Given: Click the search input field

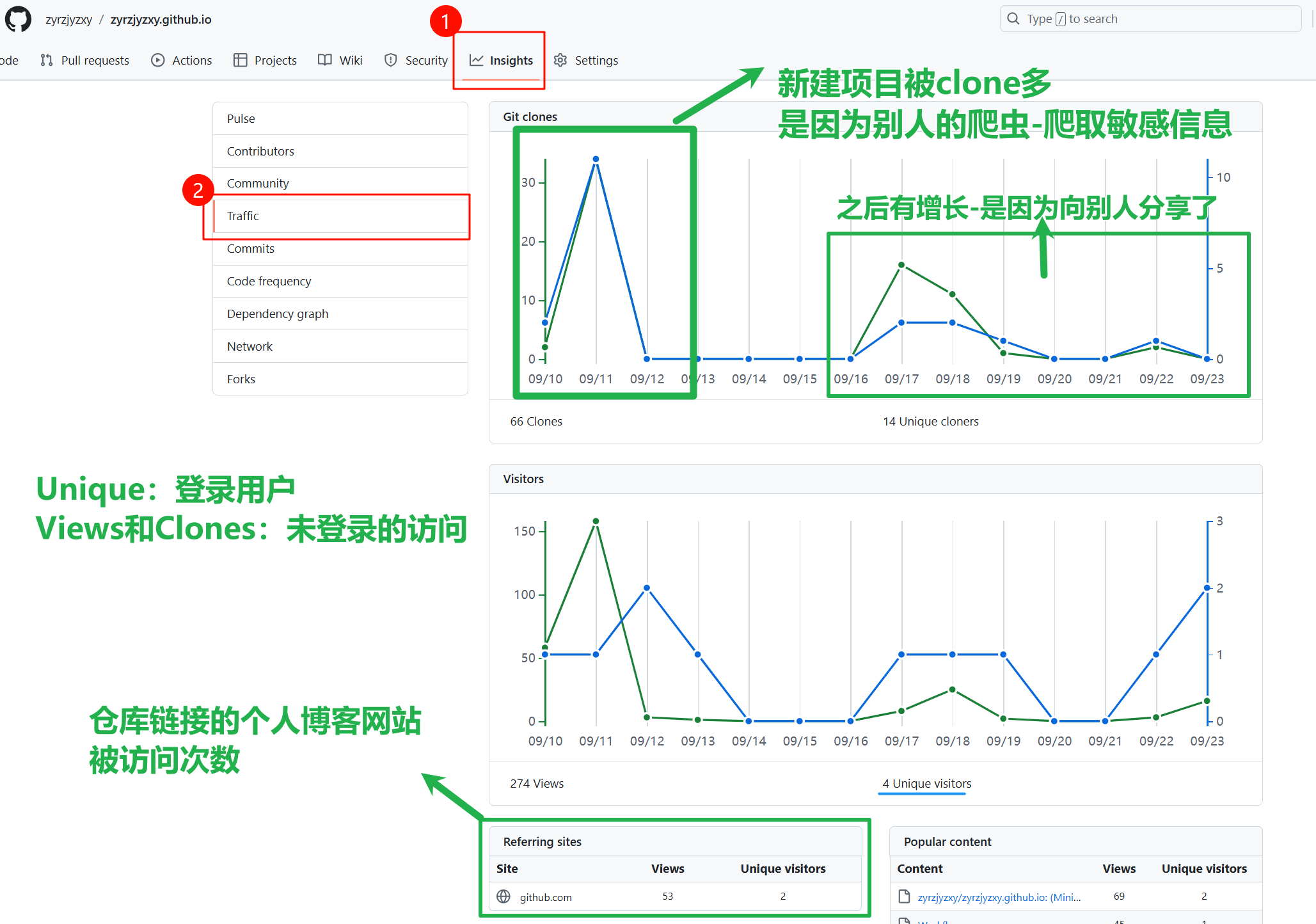Looking at the screenshot, I should (1152, 19).
